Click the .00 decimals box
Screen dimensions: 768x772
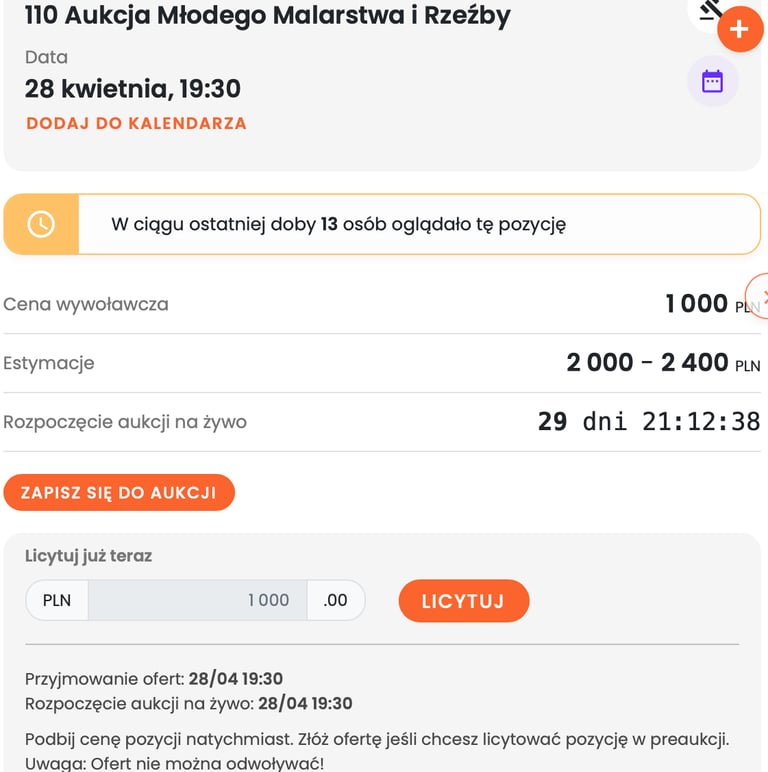tap(335, 600)
